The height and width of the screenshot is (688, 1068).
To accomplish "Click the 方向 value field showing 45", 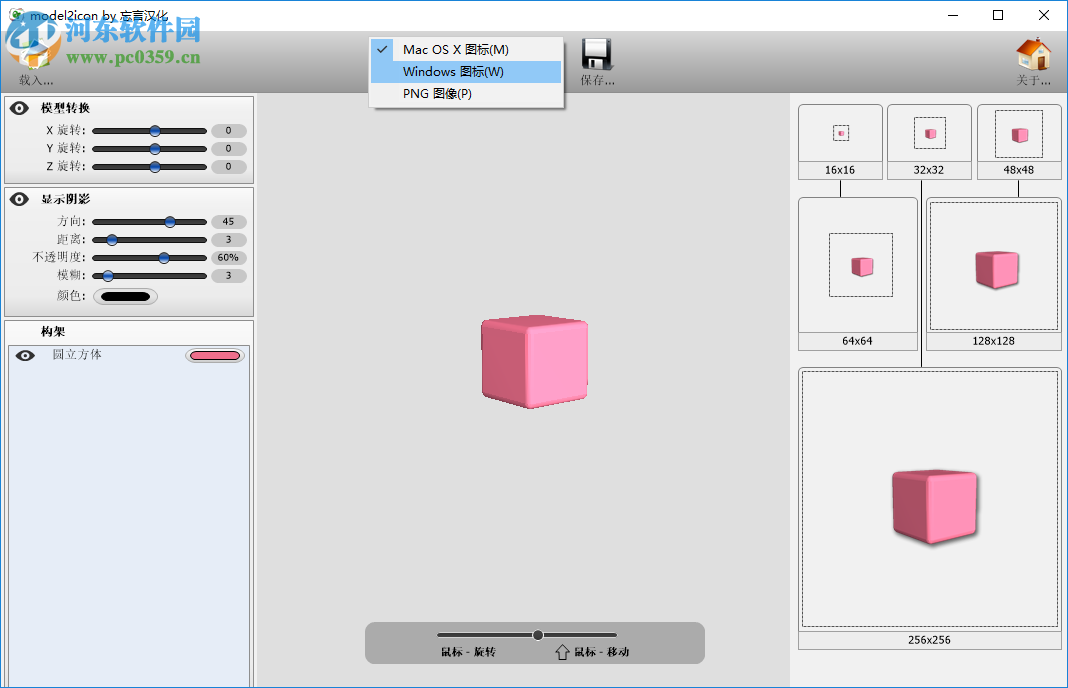I will (228, 221).
